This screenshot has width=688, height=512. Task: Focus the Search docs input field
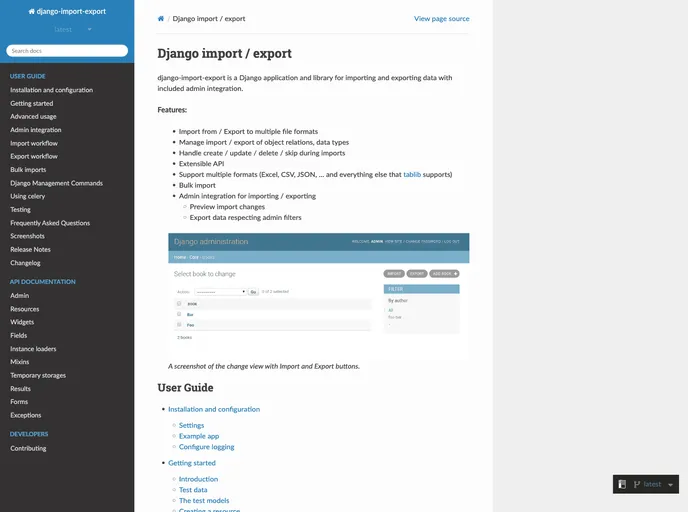pos(67,50)
